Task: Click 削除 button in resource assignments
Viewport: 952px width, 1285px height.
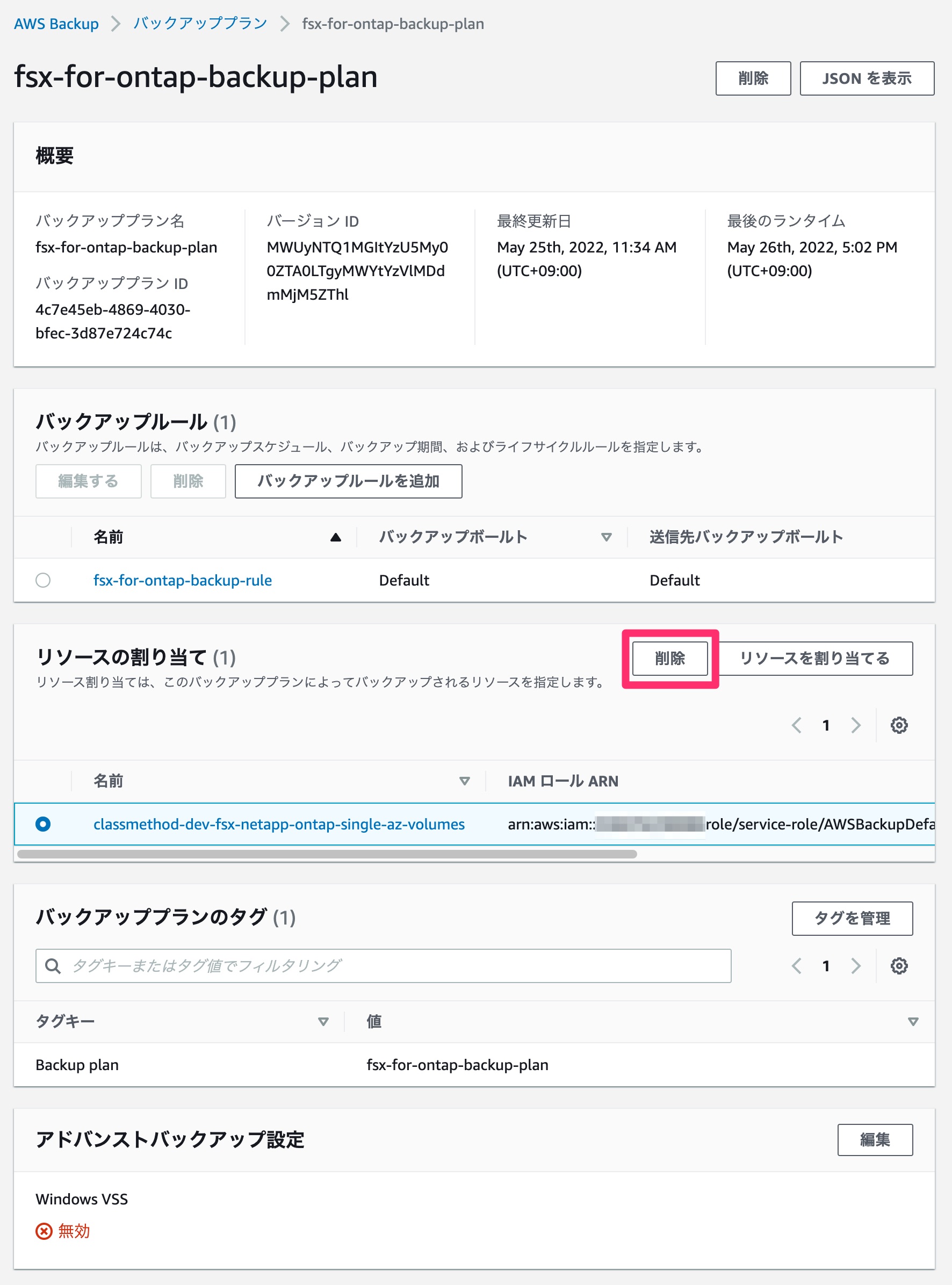Action: point(669,659)
